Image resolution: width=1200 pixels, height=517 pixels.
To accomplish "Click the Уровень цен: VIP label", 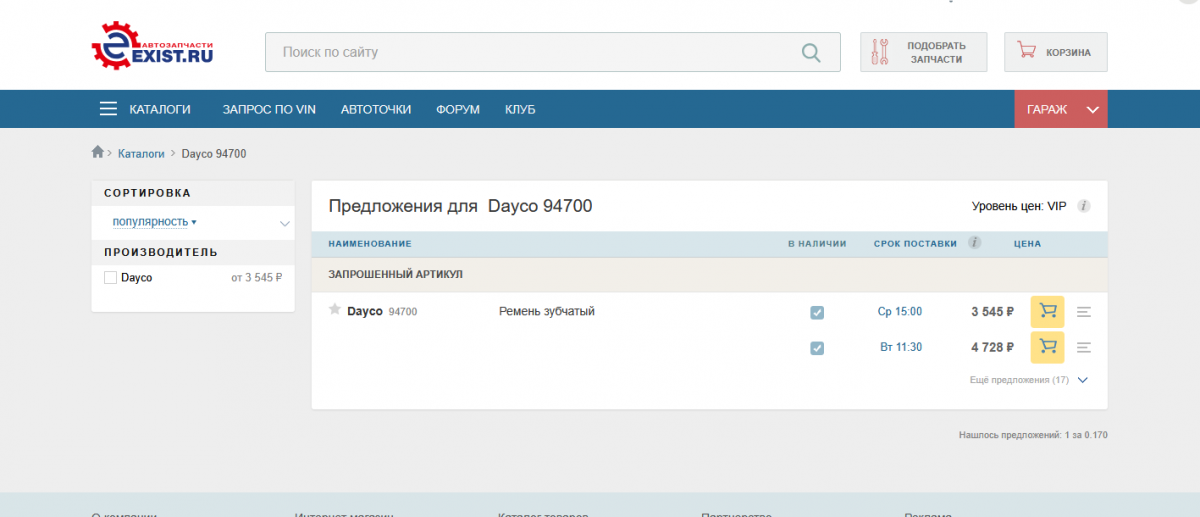I will tap(1019, 206).
